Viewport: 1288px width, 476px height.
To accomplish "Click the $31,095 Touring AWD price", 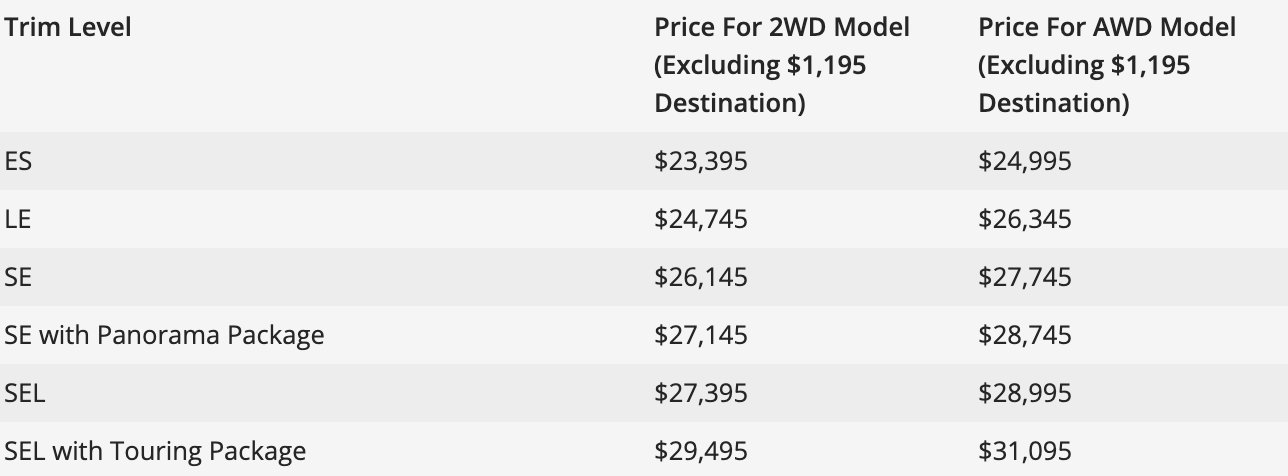I will [x=1024, y=451].
